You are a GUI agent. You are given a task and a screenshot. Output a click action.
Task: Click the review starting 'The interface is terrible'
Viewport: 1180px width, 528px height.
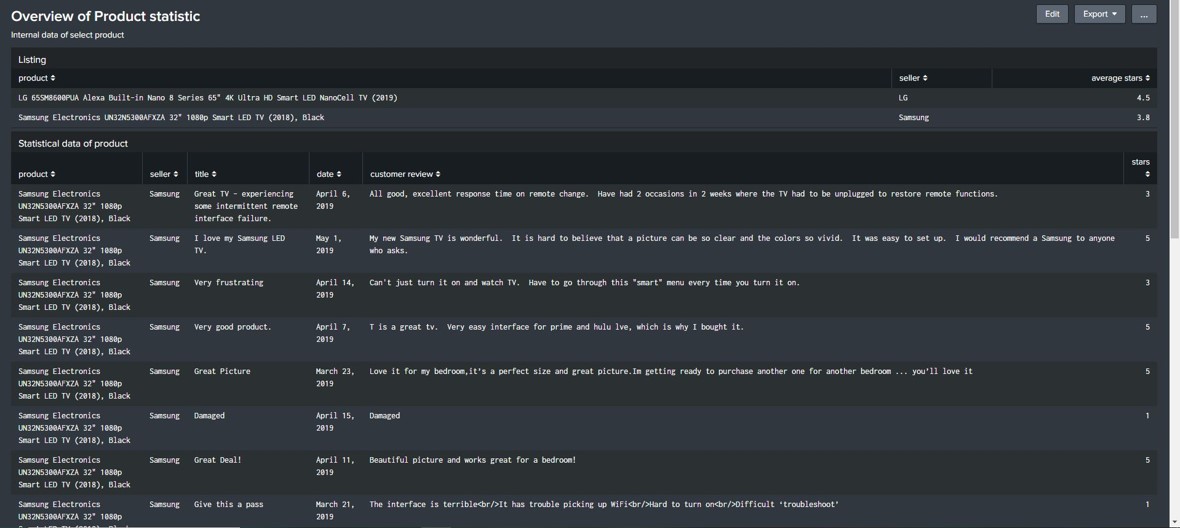pos(604,505)
